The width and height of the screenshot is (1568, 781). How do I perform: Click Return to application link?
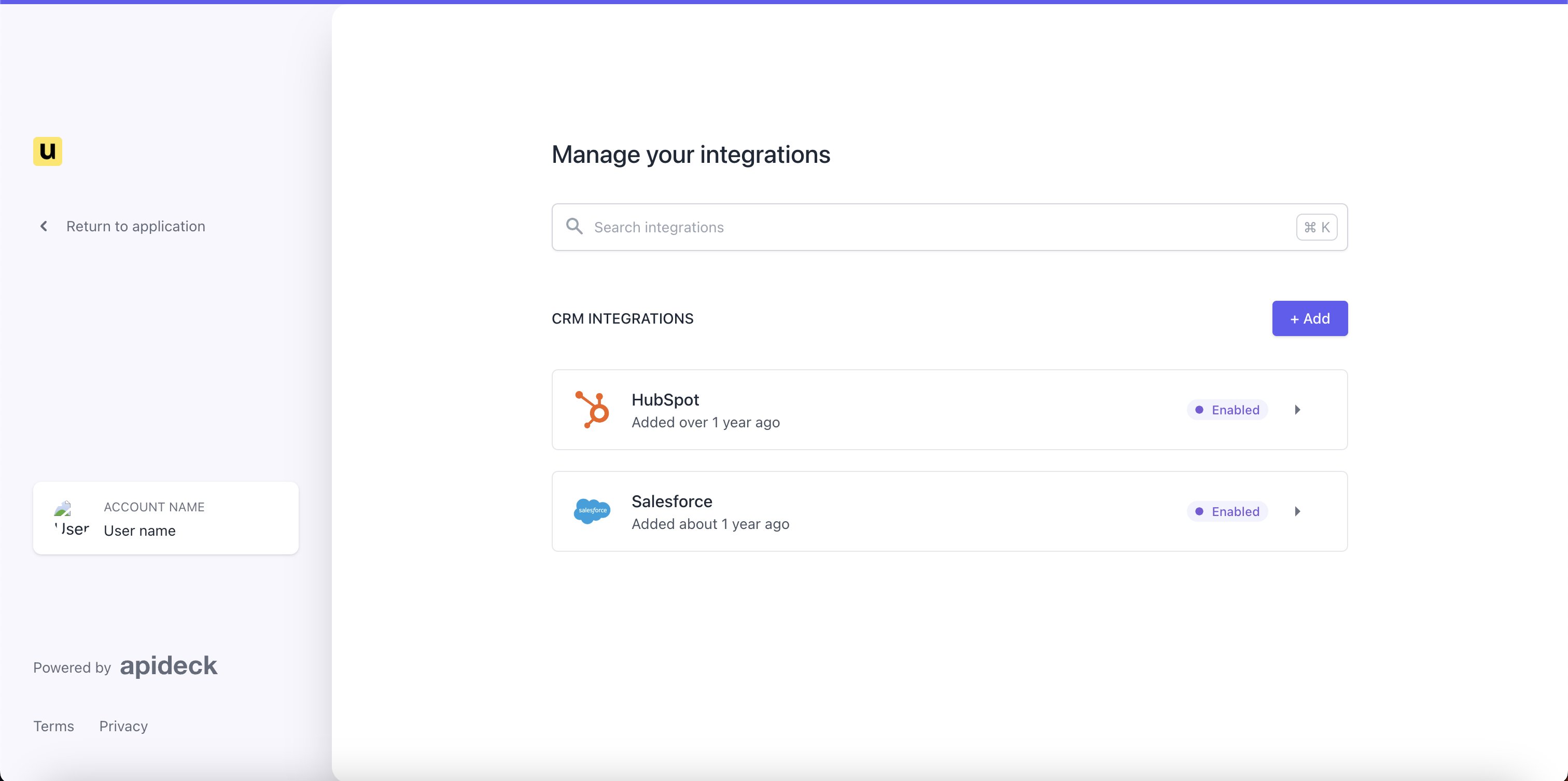[135, 227]
